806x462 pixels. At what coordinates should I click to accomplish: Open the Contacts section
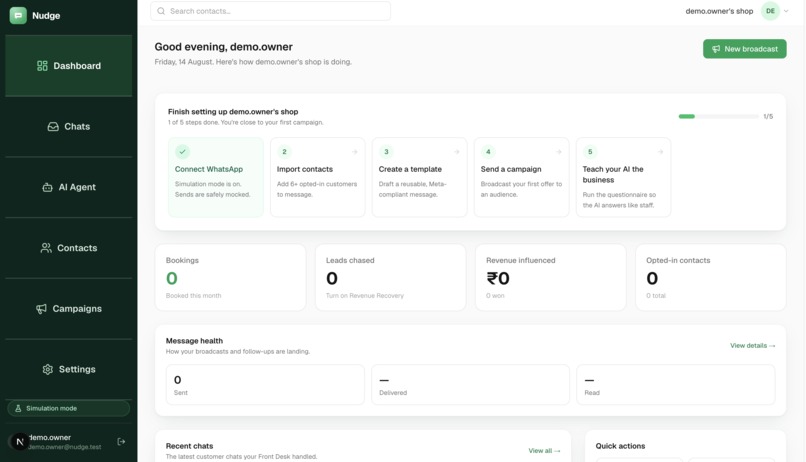point(68,248)
